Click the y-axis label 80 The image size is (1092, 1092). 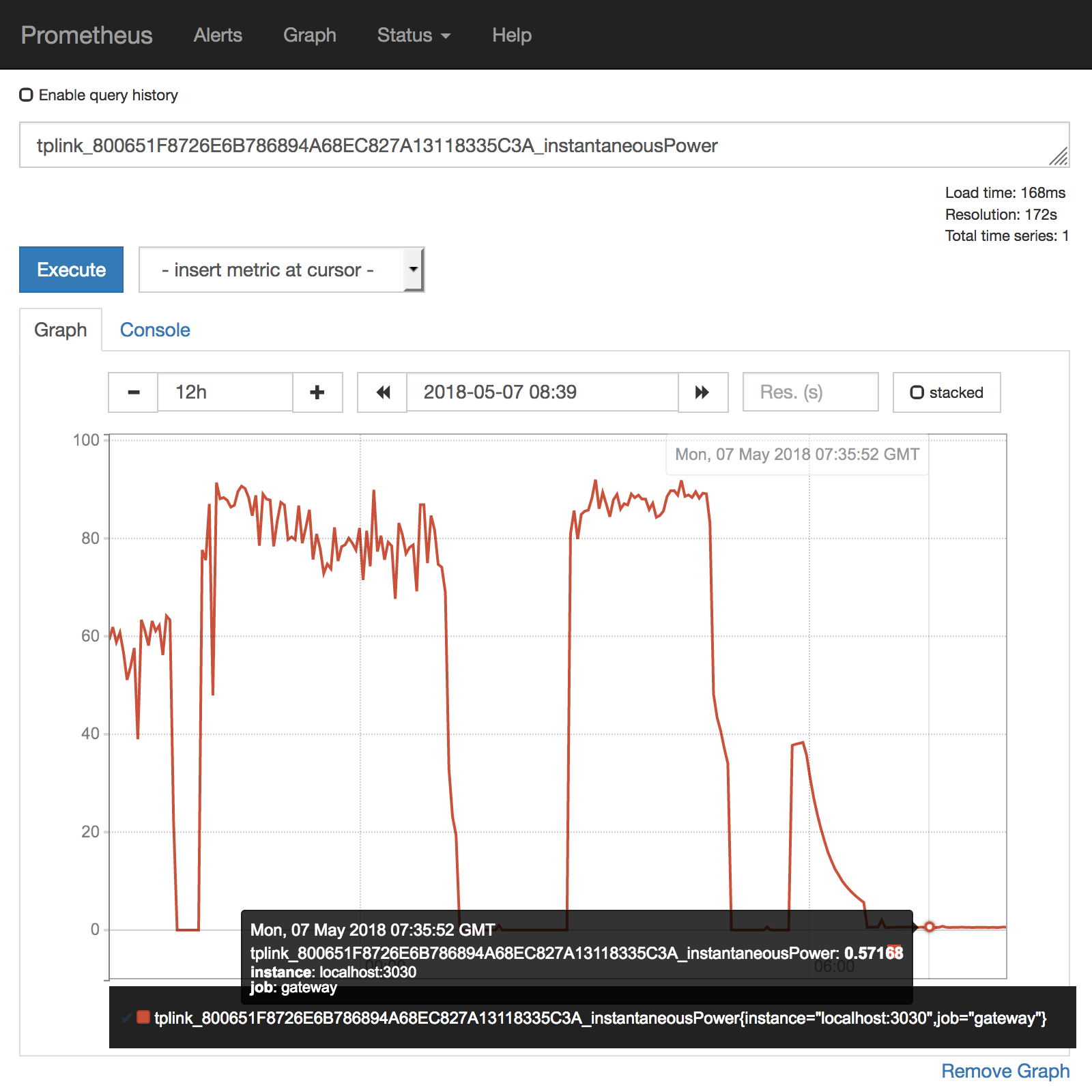point(91,538)
